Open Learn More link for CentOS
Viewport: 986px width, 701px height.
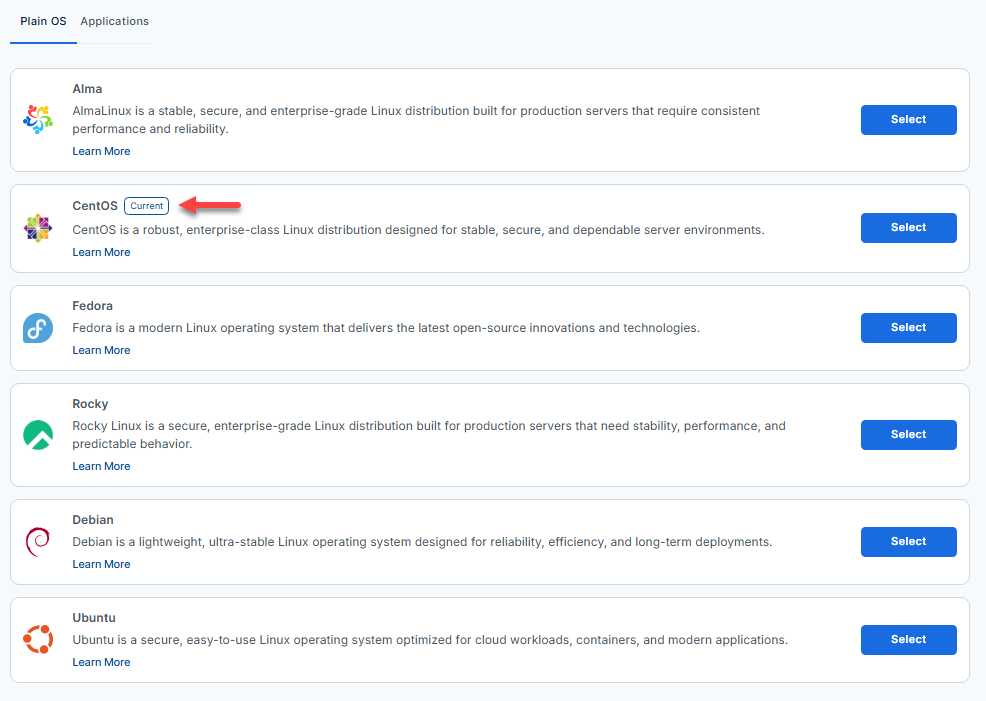point(101,252)
